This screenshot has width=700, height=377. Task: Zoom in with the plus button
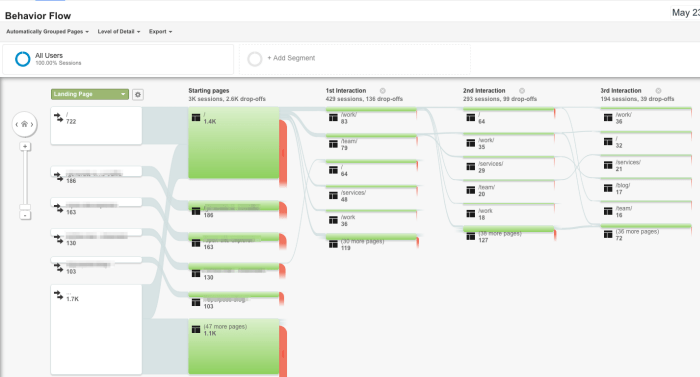25,147
